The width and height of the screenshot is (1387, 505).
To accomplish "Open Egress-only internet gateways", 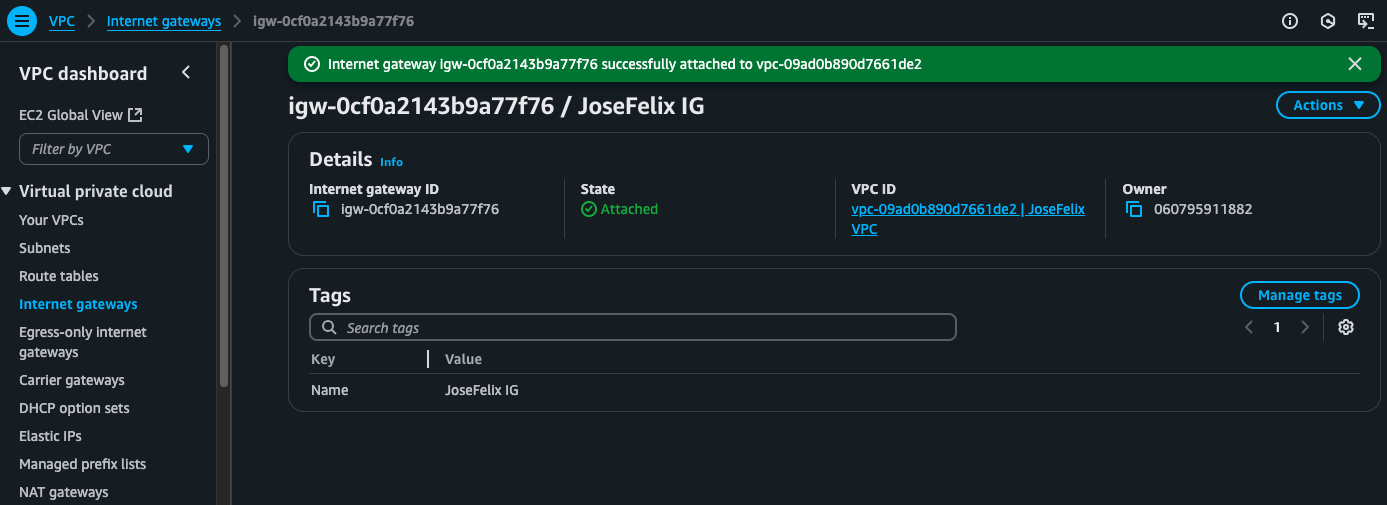I will (x=83, y=342).
